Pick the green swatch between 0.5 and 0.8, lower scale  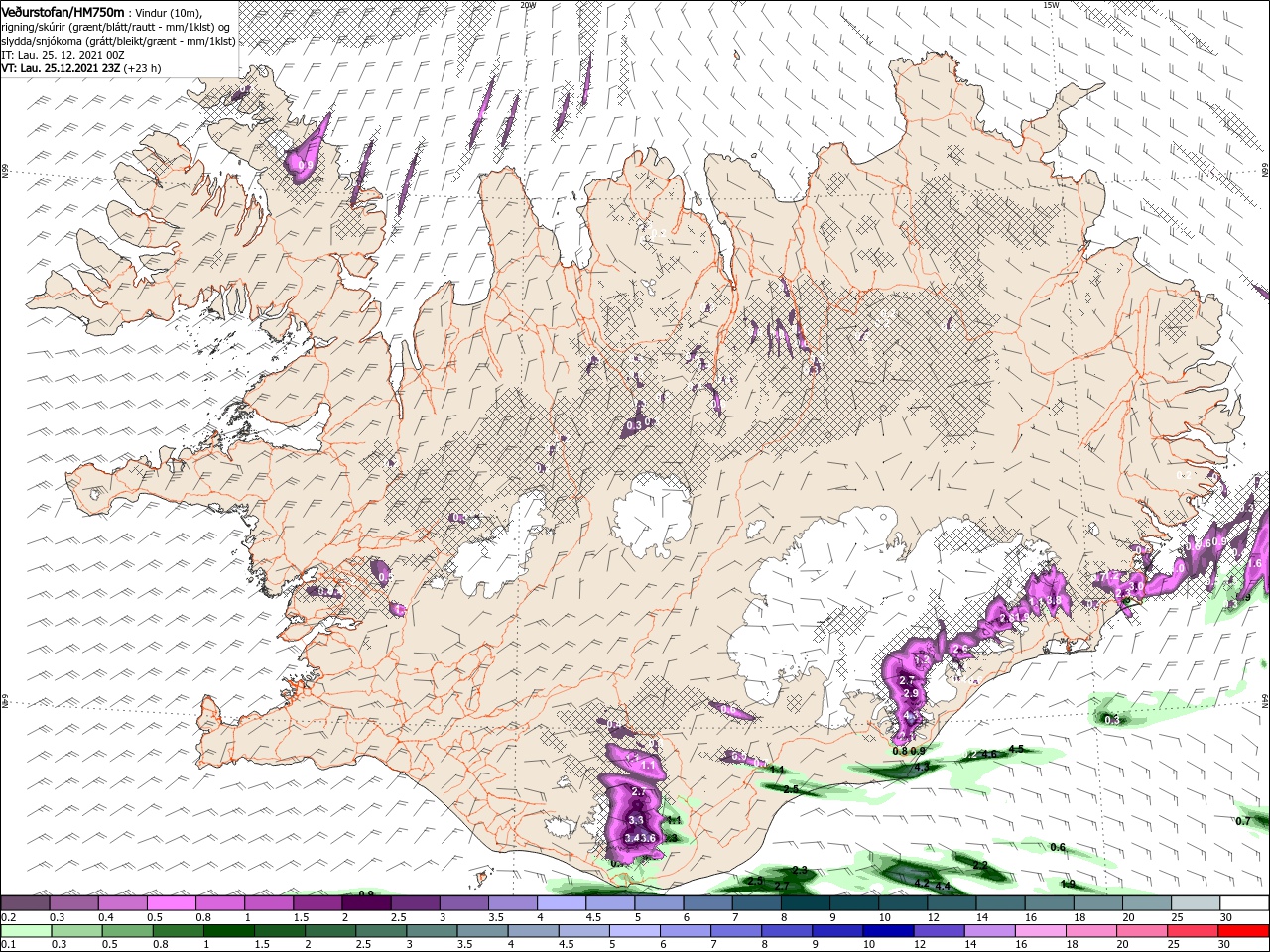click(x=128, y=931)
